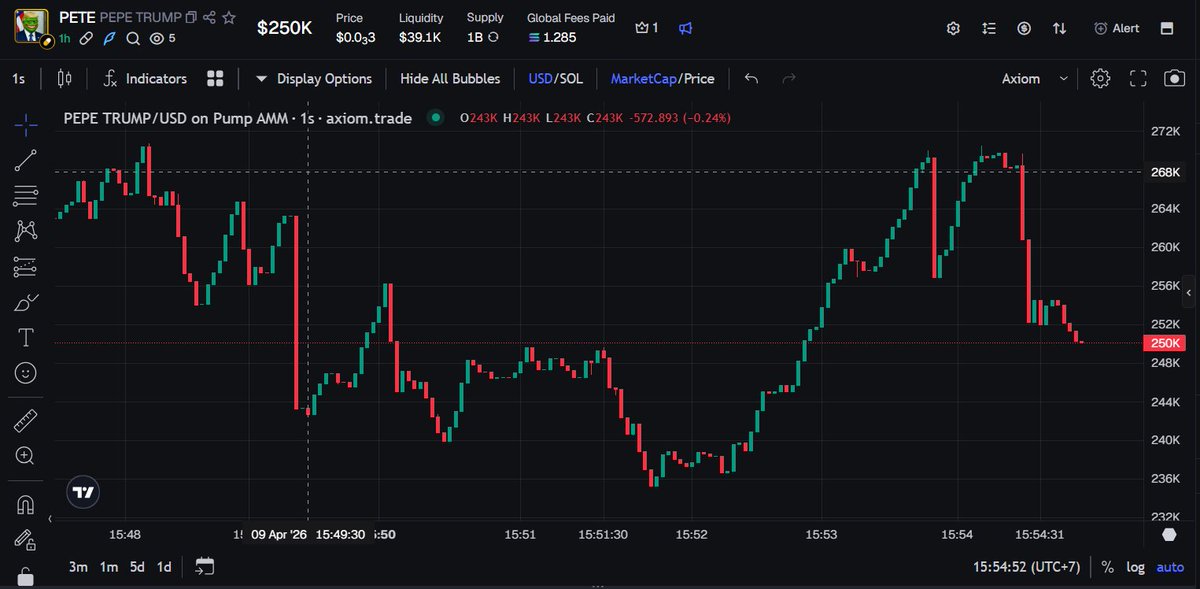Expand the bottom panel handle

click(x=600, y=585)
